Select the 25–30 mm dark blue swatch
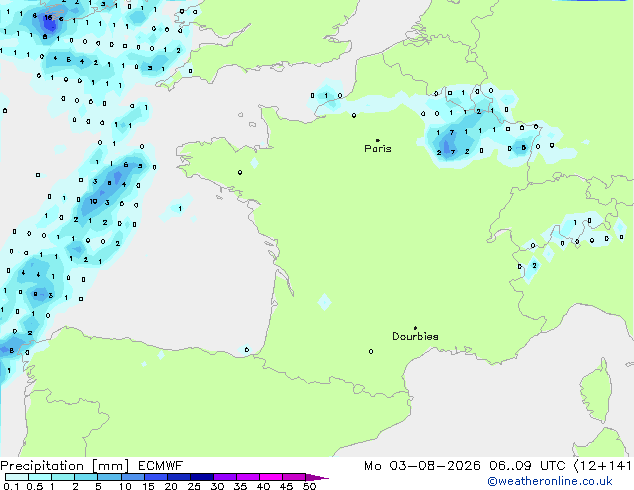The image size is (634, 490). pos(201,477)
